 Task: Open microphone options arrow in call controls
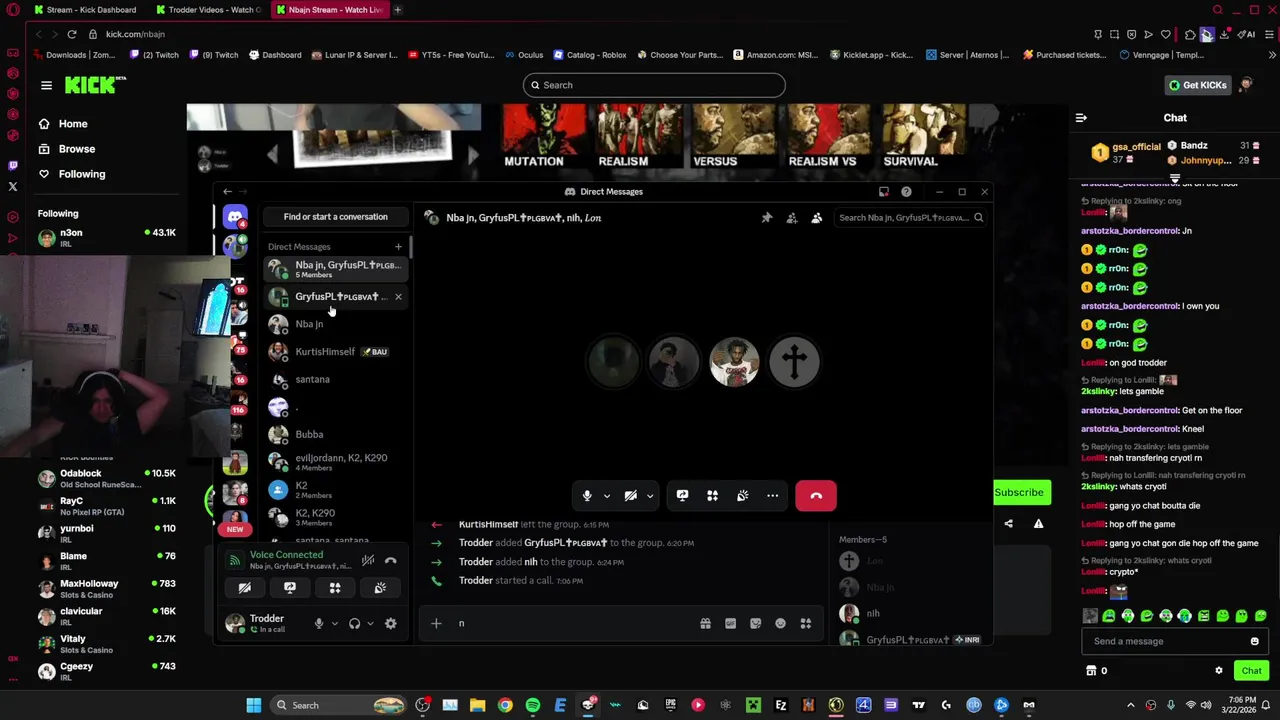(606, 496)
